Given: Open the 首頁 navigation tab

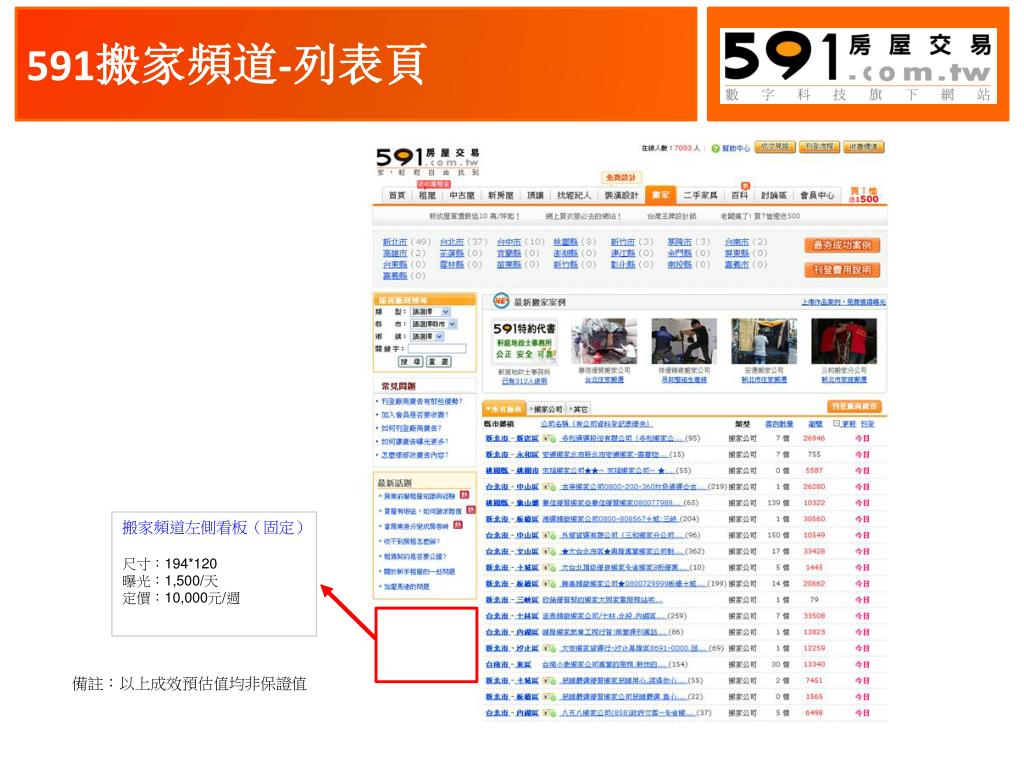Looking at the screenshot, I should [397, 195].
